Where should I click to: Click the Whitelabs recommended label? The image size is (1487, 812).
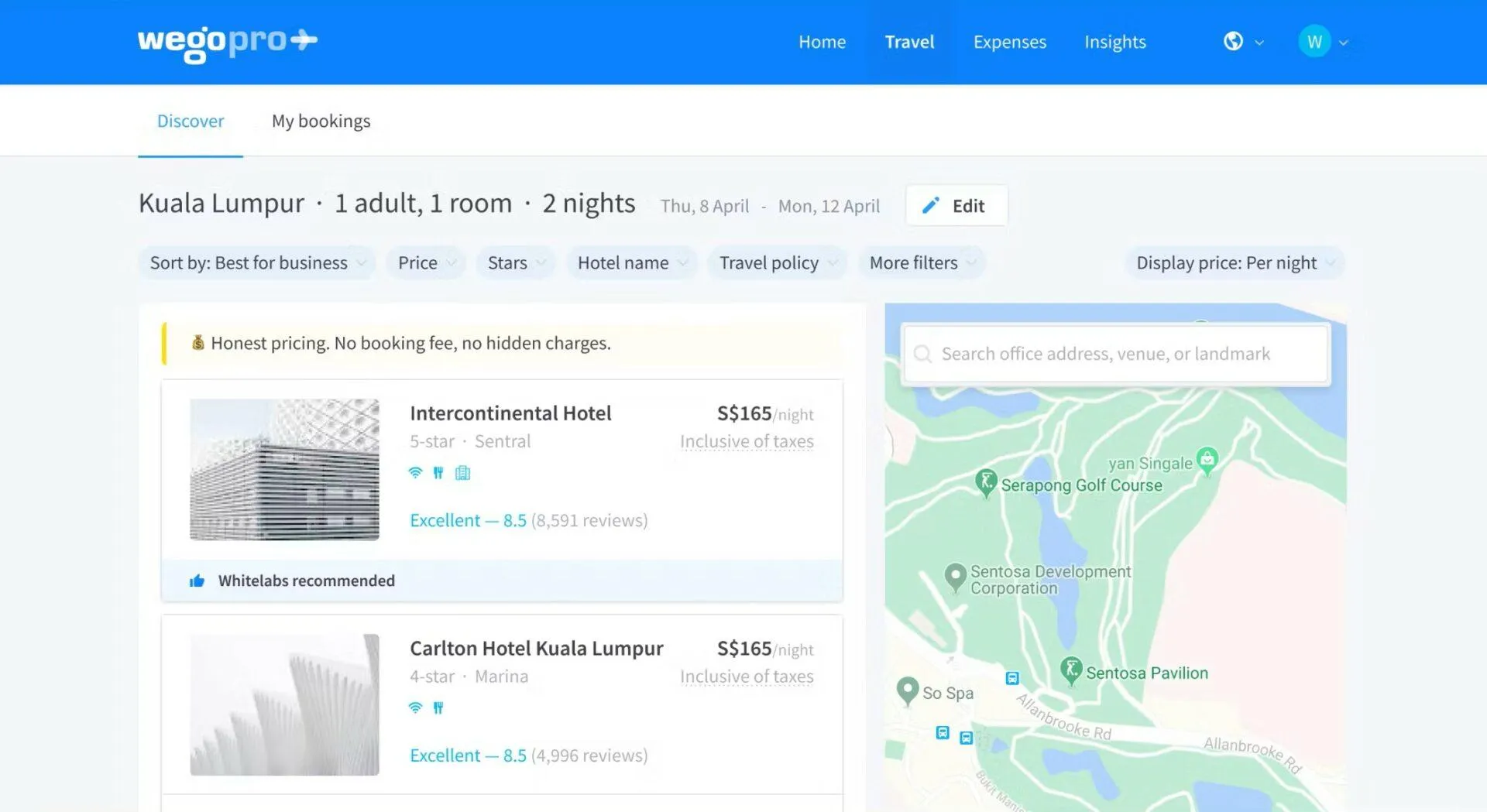(306, 581)
